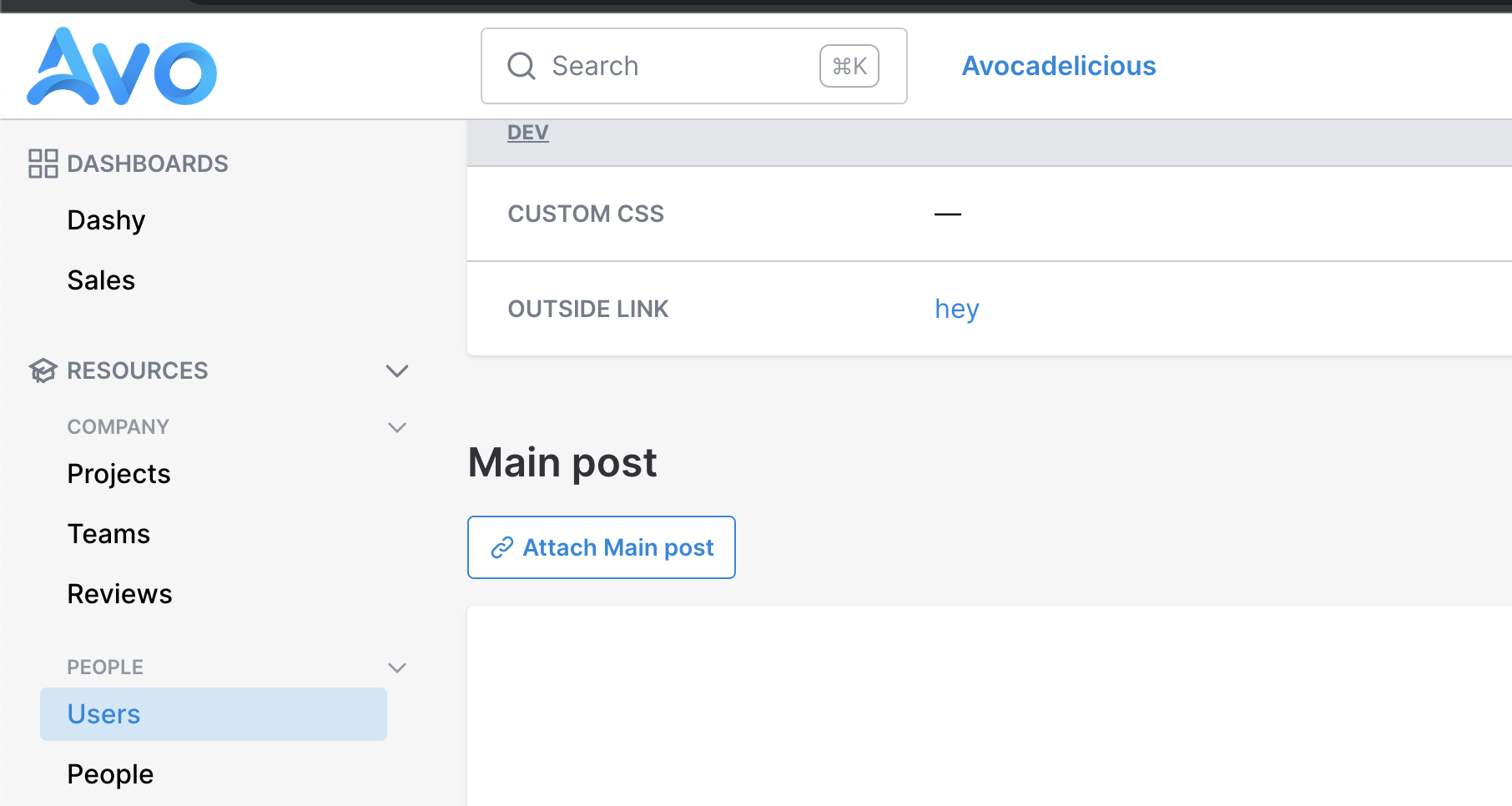Collapse the Company group chevron

click(397, 427)
